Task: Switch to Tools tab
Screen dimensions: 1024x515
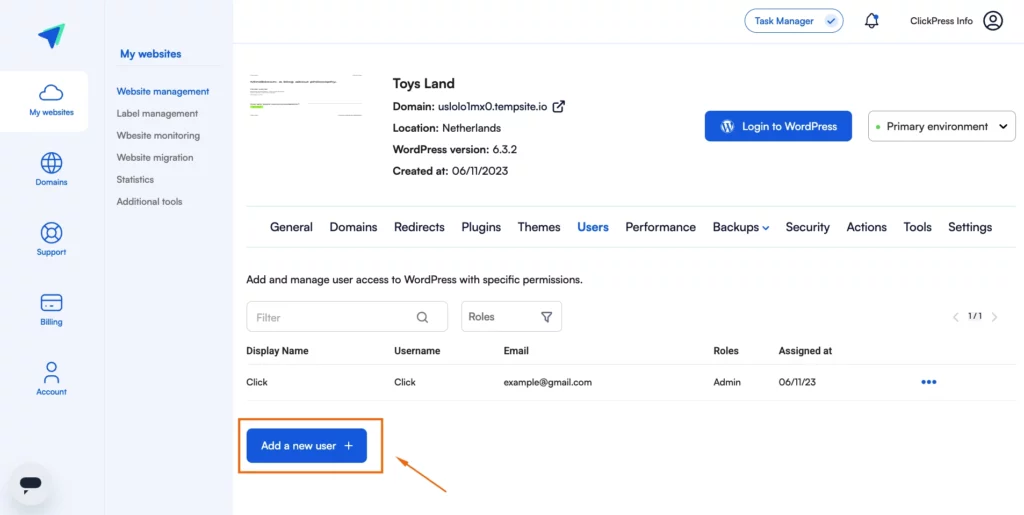Action: tap(918, 227)
